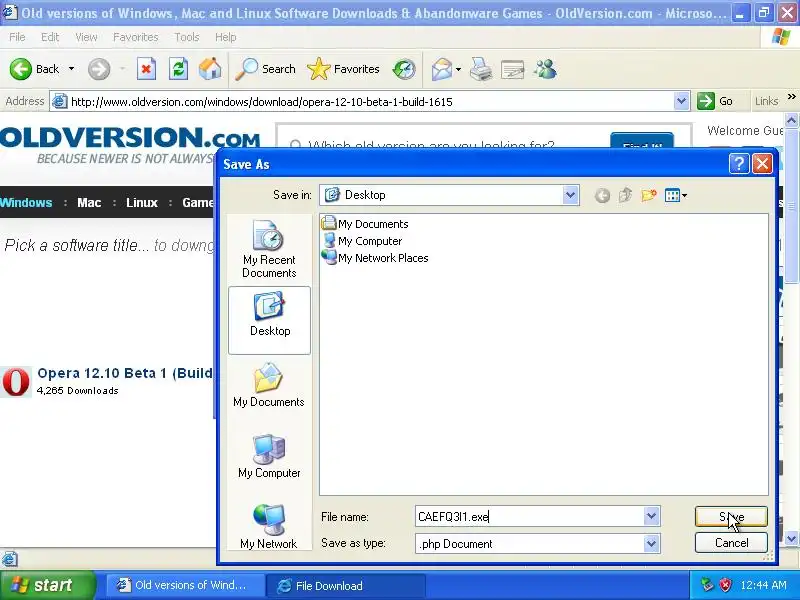Viewport: 800px width, 600px height.
Task: Print the page with printer icon
Action: coord(481,69)
